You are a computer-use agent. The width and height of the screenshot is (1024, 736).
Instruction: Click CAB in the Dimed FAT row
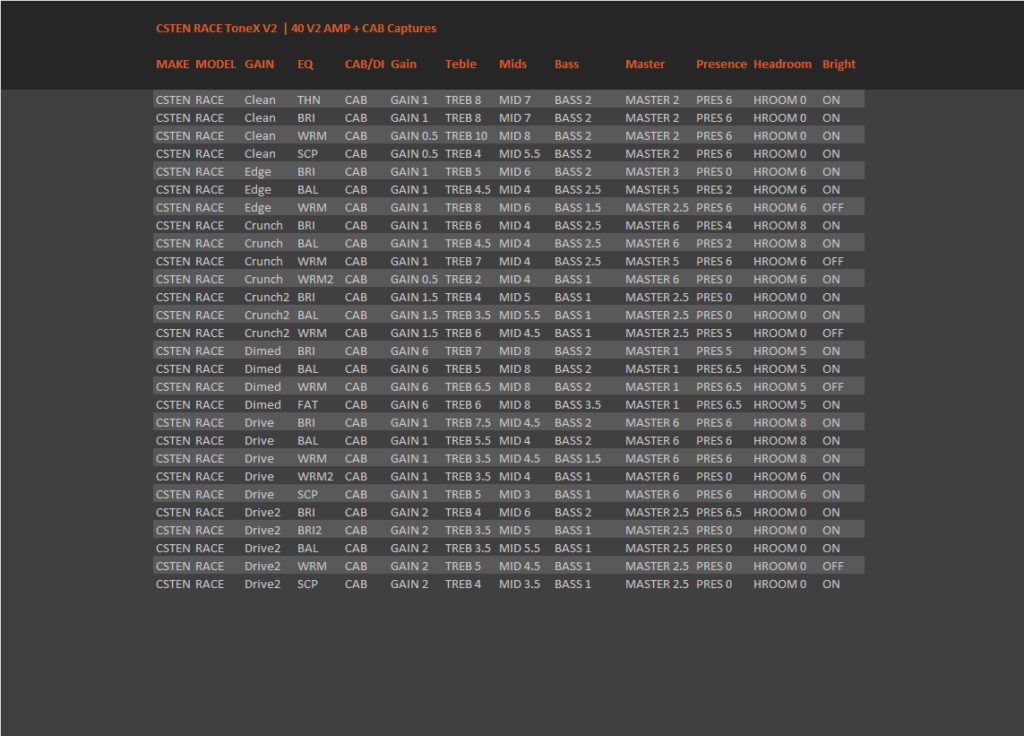tap(356, 405)
